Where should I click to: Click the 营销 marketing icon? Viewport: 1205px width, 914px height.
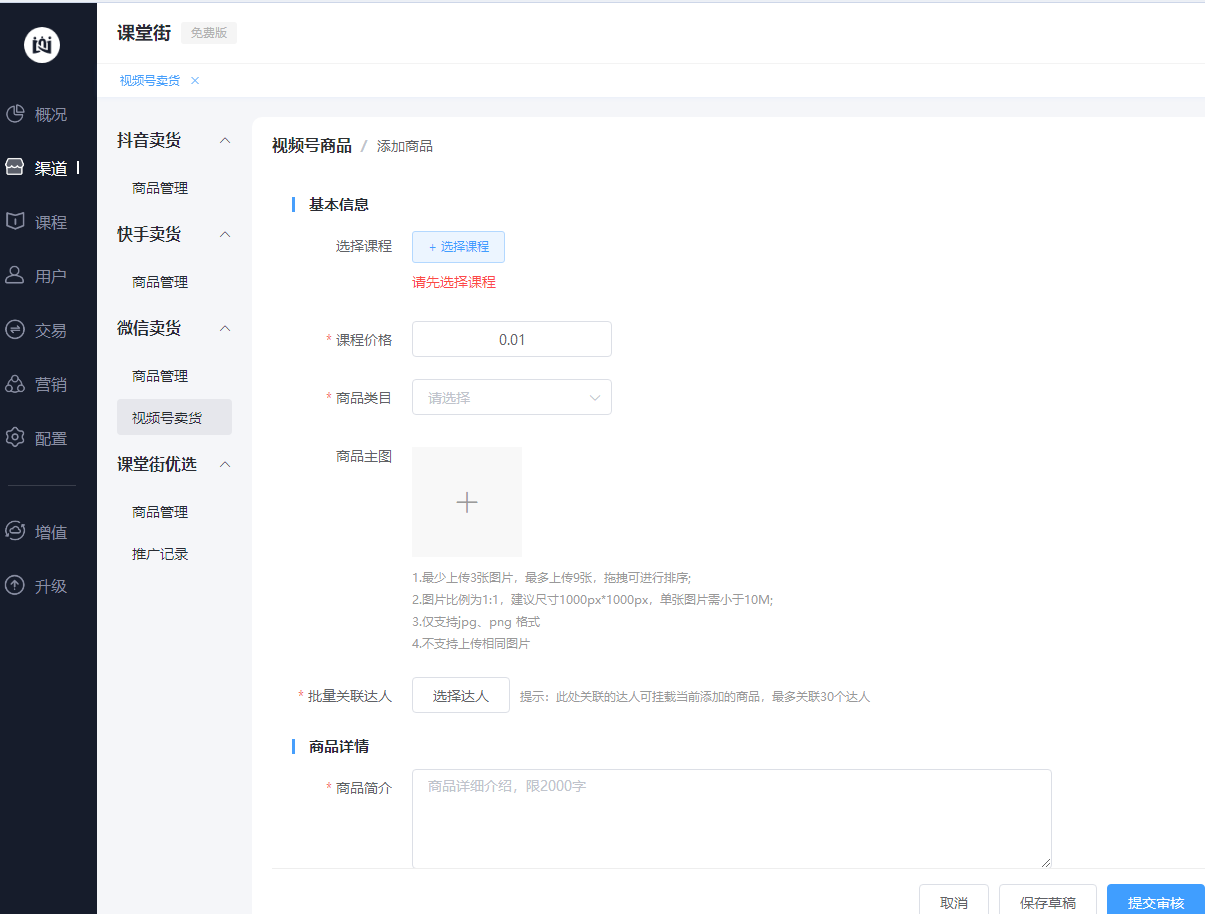coord(15,384)
